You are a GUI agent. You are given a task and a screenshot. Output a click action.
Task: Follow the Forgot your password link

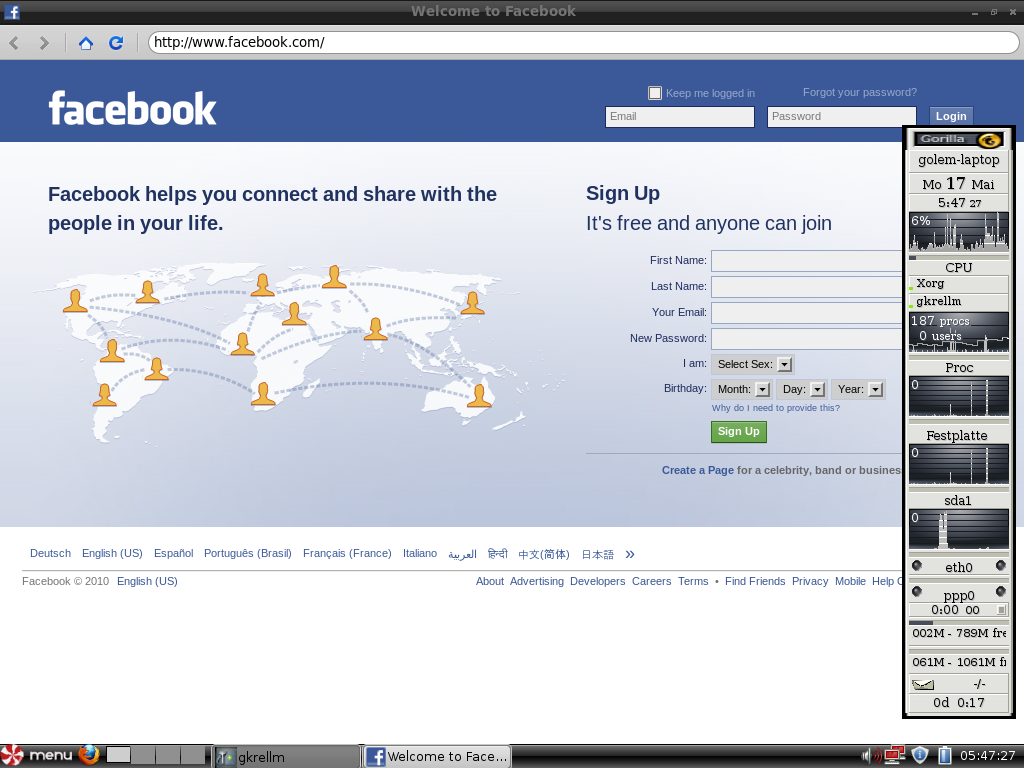859,92
